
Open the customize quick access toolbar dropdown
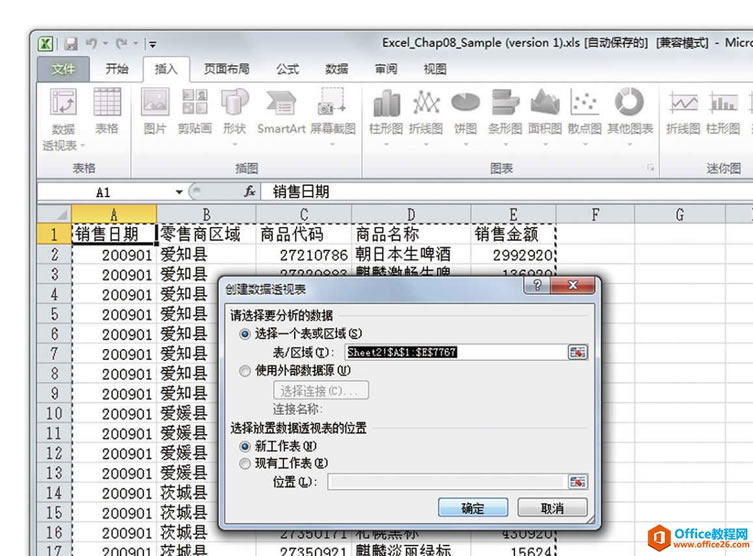point(152,44)
